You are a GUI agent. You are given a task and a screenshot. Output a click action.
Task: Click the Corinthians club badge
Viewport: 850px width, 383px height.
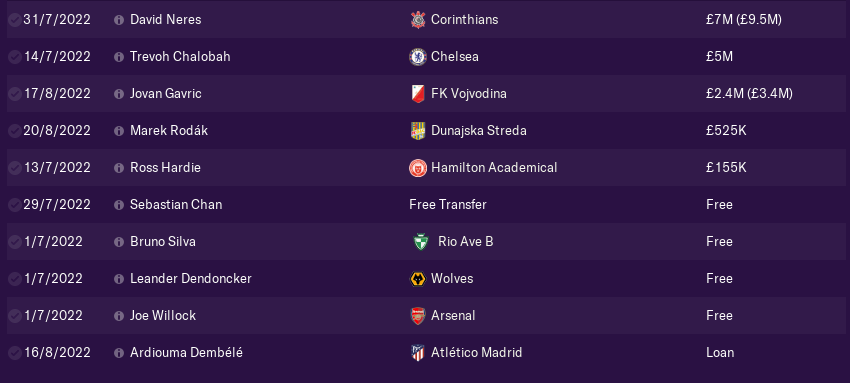418,20
